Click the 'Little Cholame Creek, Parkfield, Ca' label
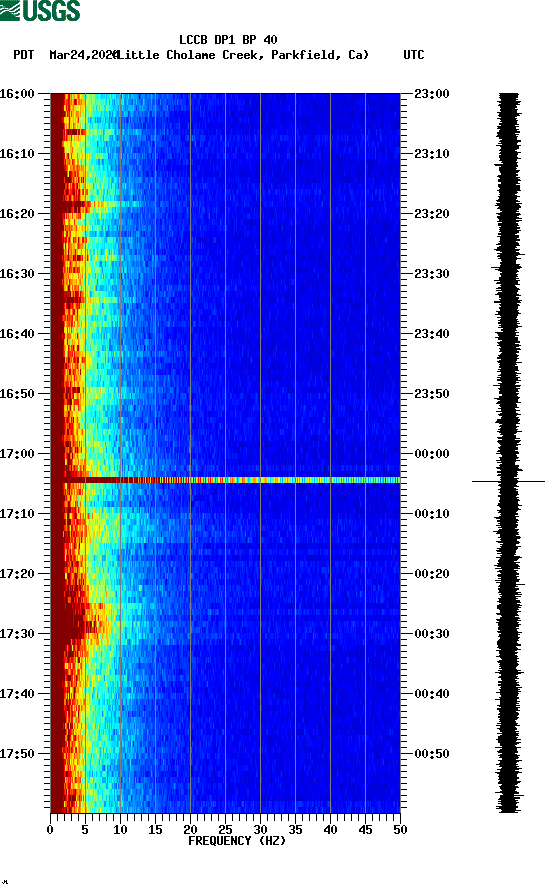 click(x=243, y=55)
